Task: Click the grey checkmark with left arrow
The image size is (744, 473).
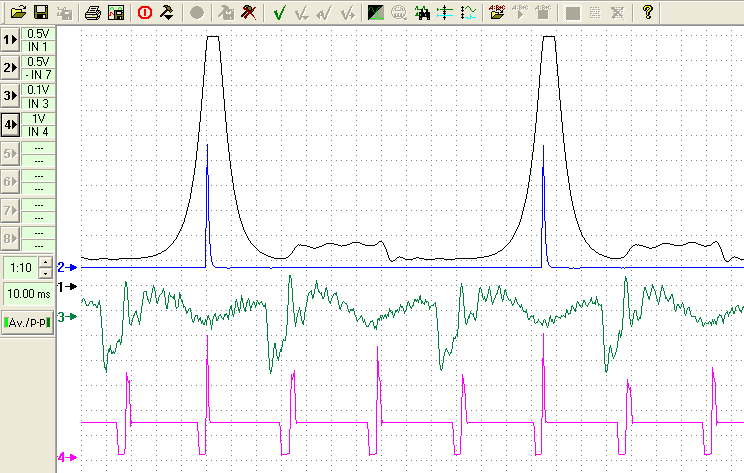Action: pos(325,12)
